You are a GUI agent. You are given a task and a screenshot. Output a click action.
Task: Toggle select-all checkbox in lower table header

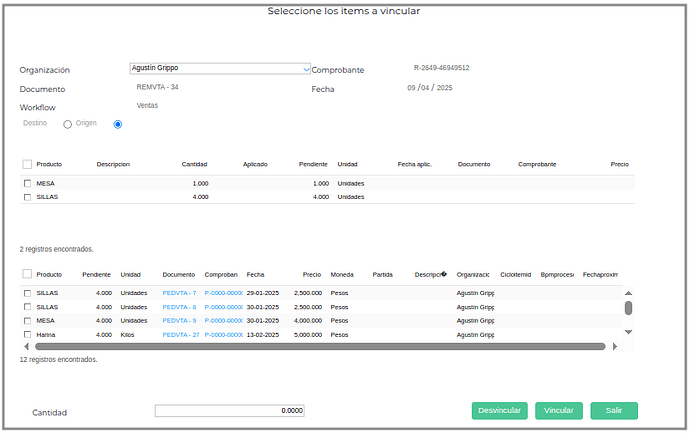tap(27, 274)
